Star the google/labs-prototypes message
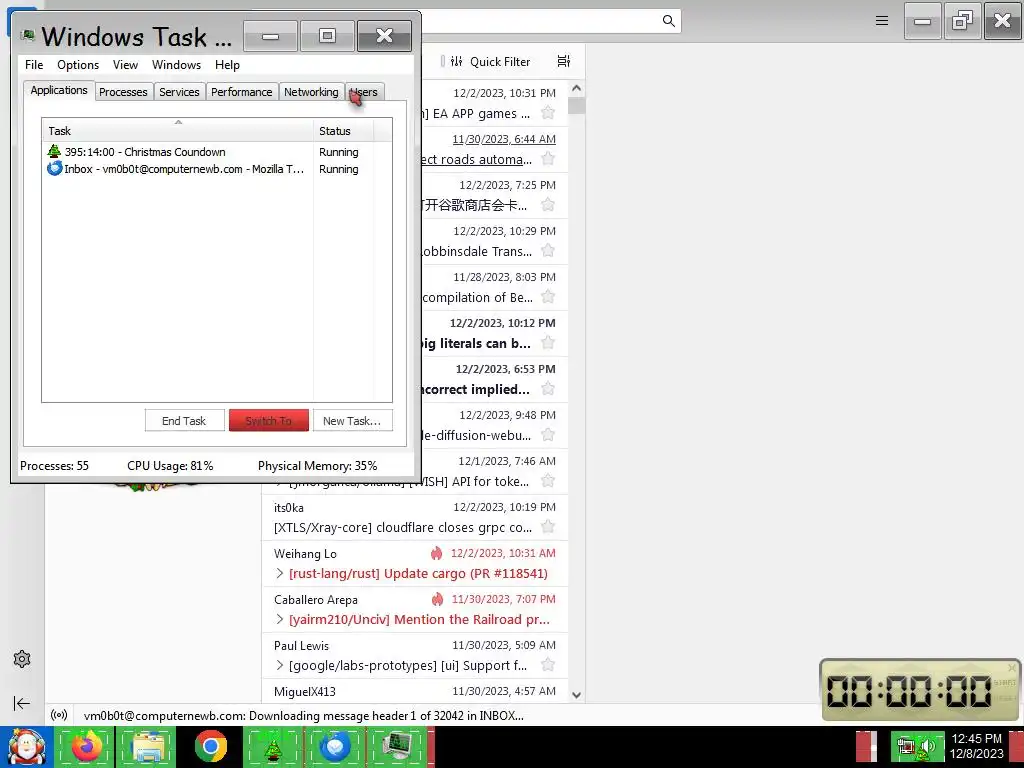 (548, 665)
